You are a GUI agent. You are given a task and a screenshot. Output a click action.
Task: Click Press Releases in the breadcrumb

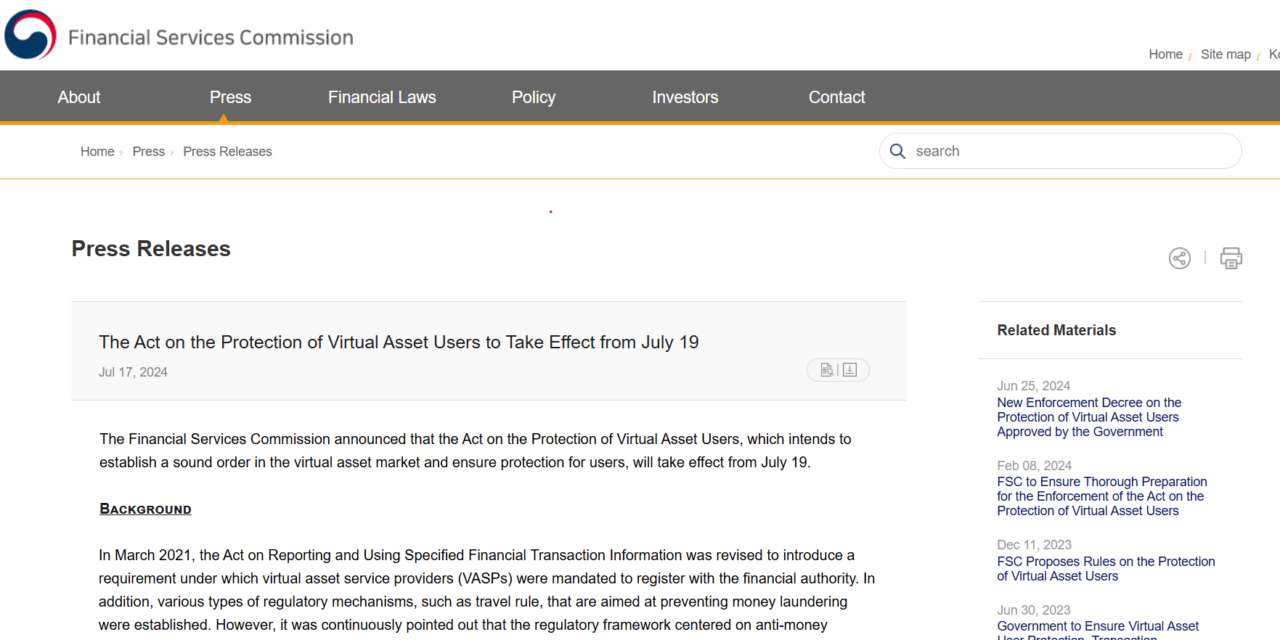click(227, 151)
